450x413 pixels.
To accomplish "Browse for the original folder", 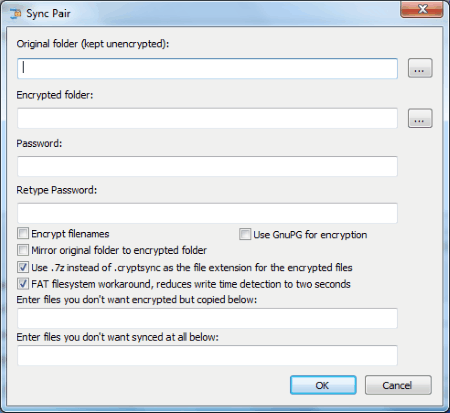I will 420,68.
